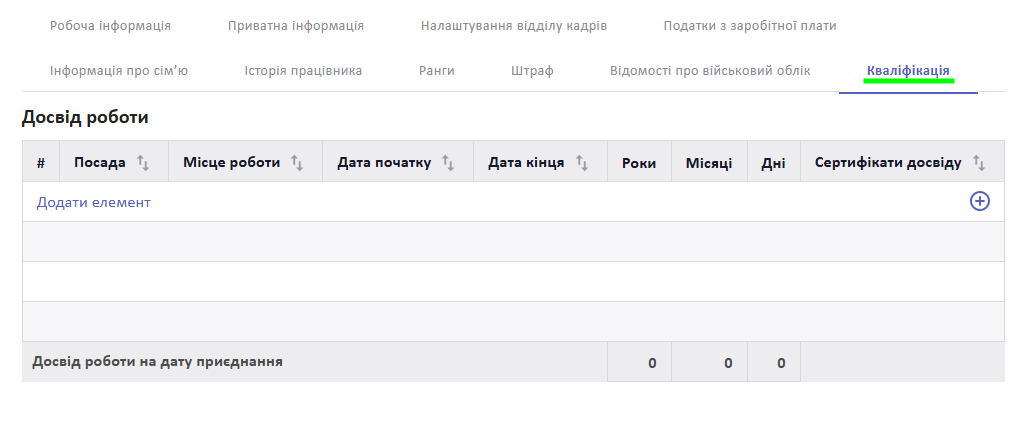1019x429 pixels.
Task: Click the Роки column header
Action: (639, 163)
